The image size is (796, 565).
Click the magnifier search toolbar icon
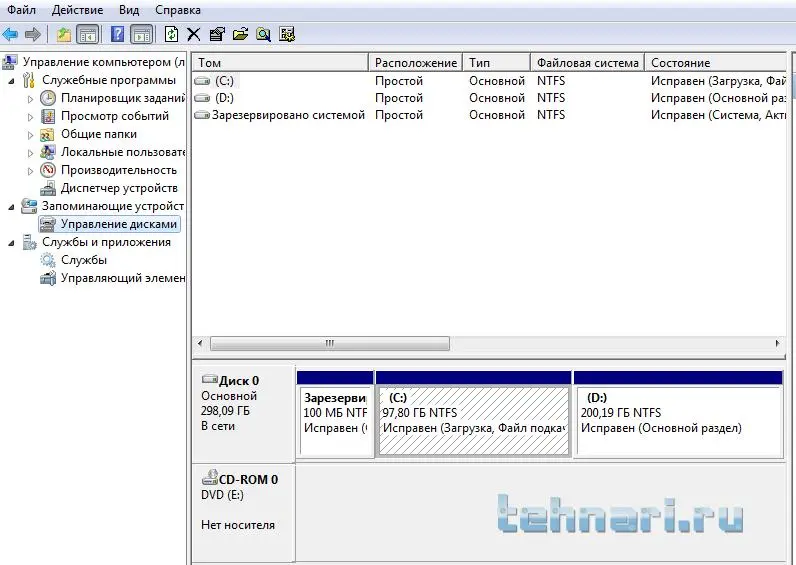(263, 35)
